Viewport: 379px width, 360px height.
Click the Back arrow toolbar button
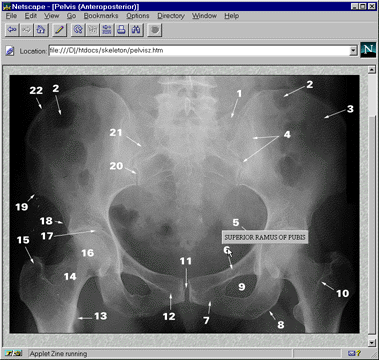pyautogui.click(x=12, y=30)
